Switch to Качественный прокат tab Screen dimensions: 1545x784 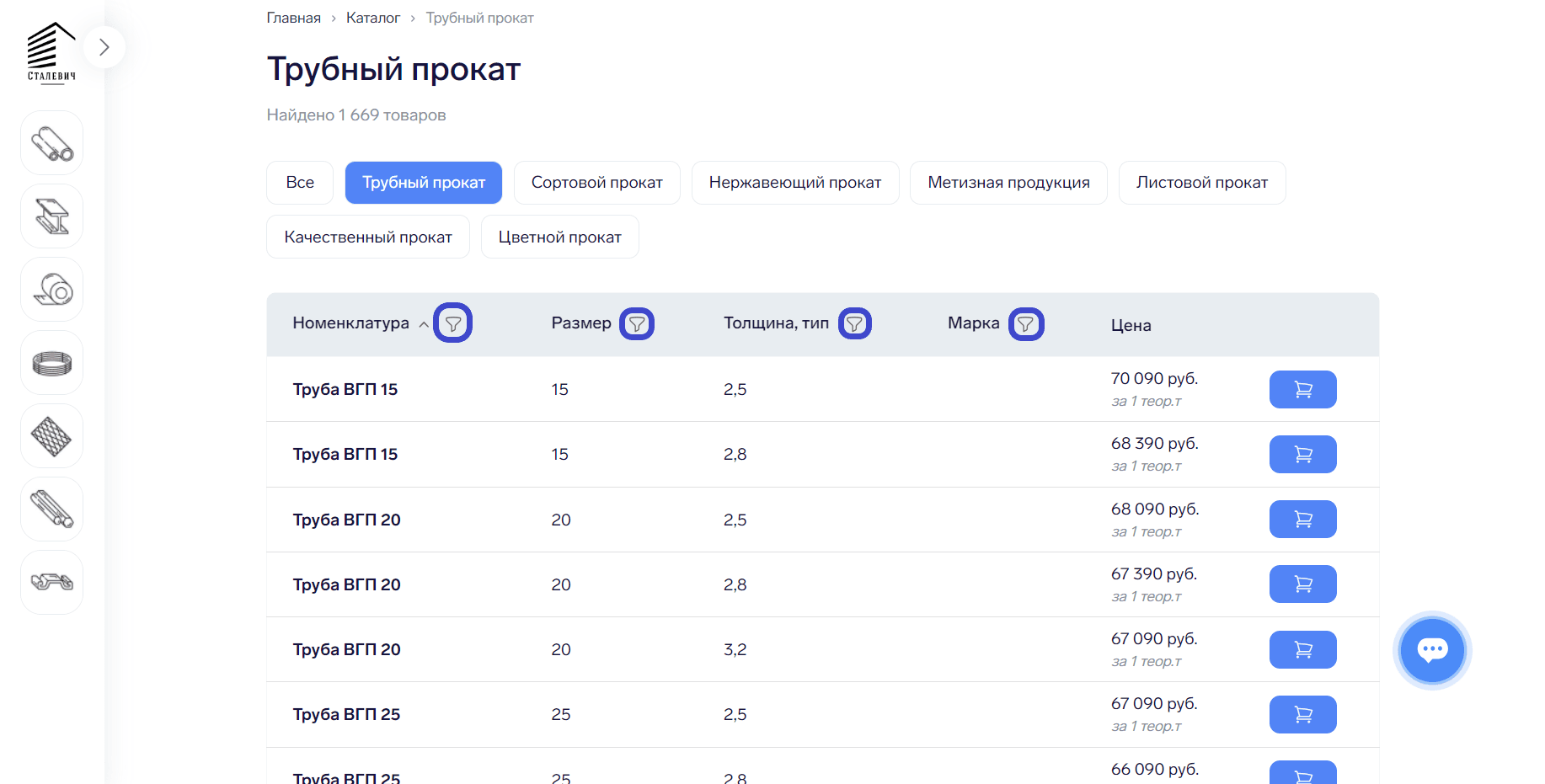pos(368,237)
